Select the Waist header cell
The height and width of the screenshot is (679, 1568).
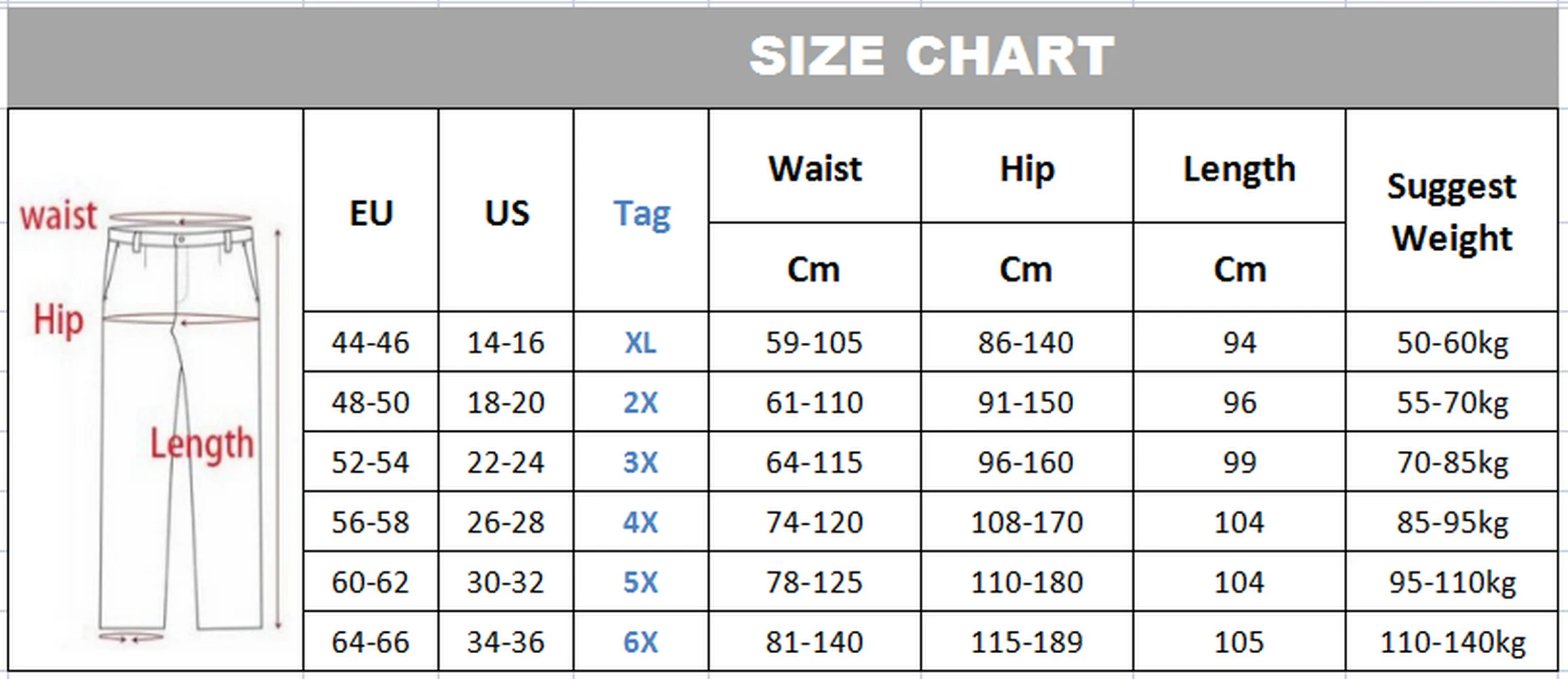[x=815, y=168]
